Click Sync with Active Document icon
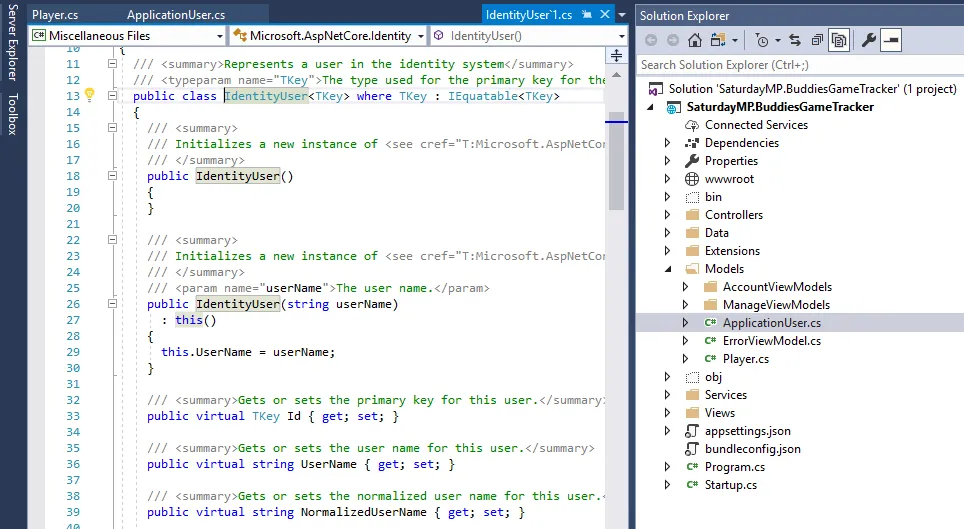964x529 pixels. tap(795, 41)
